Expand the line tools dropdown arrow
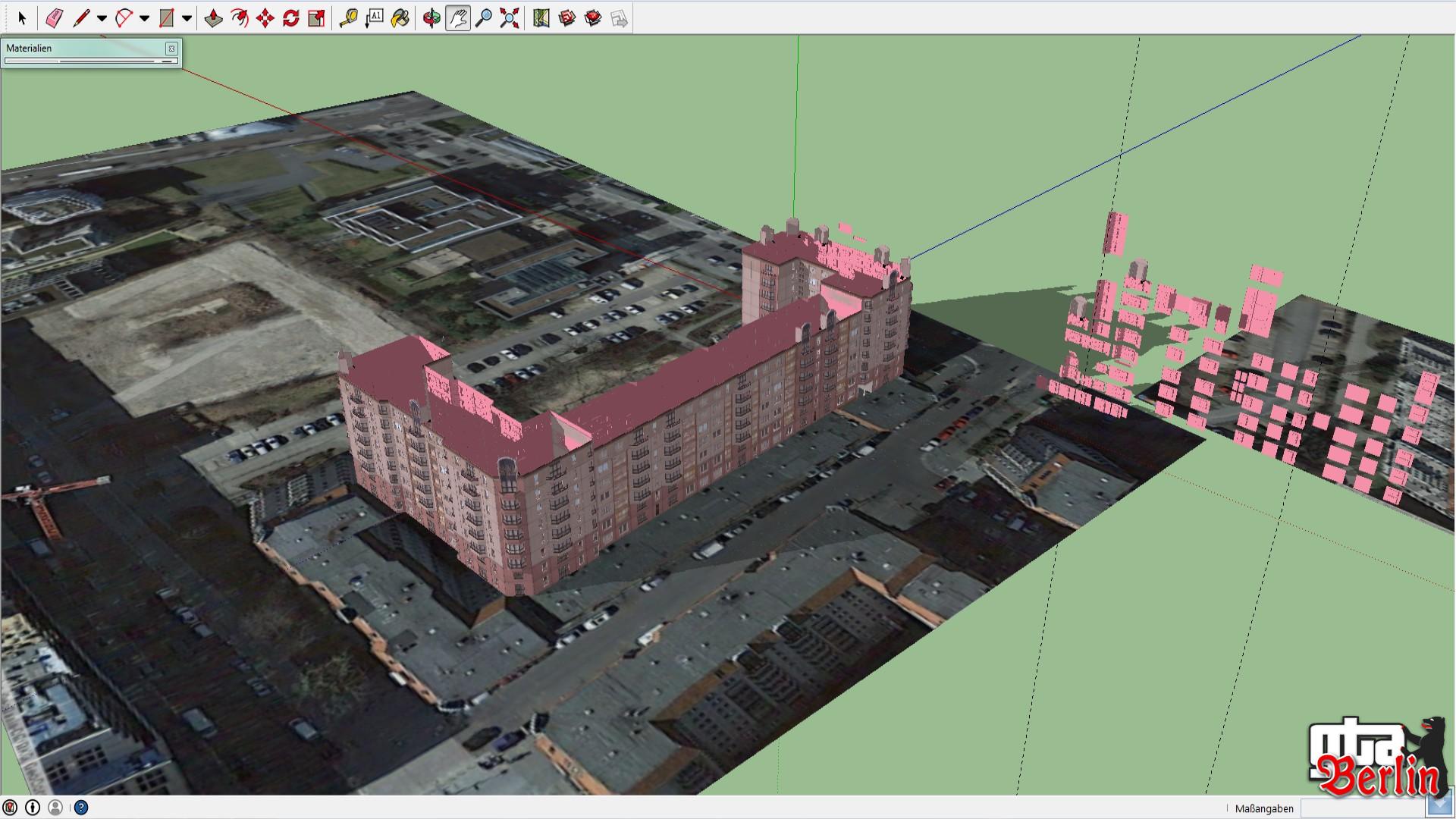 coord(102,18)
